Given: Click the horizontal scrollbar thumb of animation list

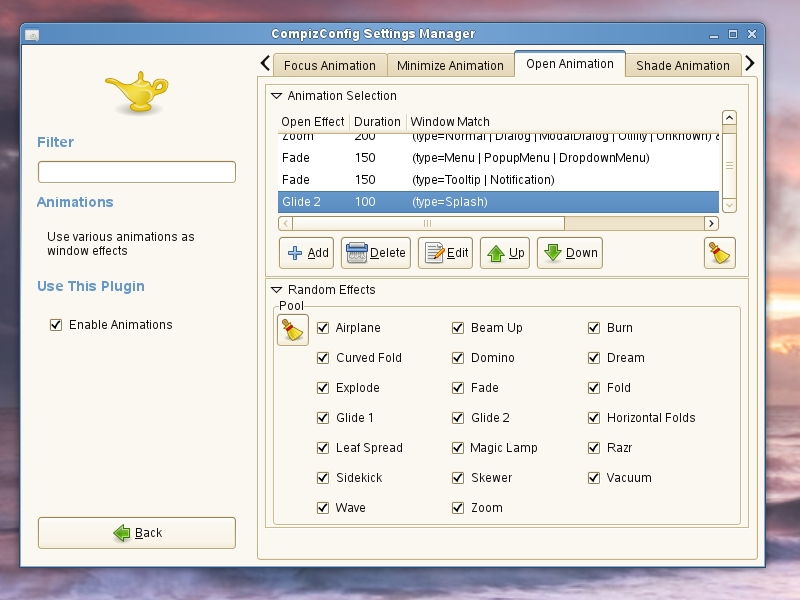Looking at the screenshot, I should click(429, 223).
